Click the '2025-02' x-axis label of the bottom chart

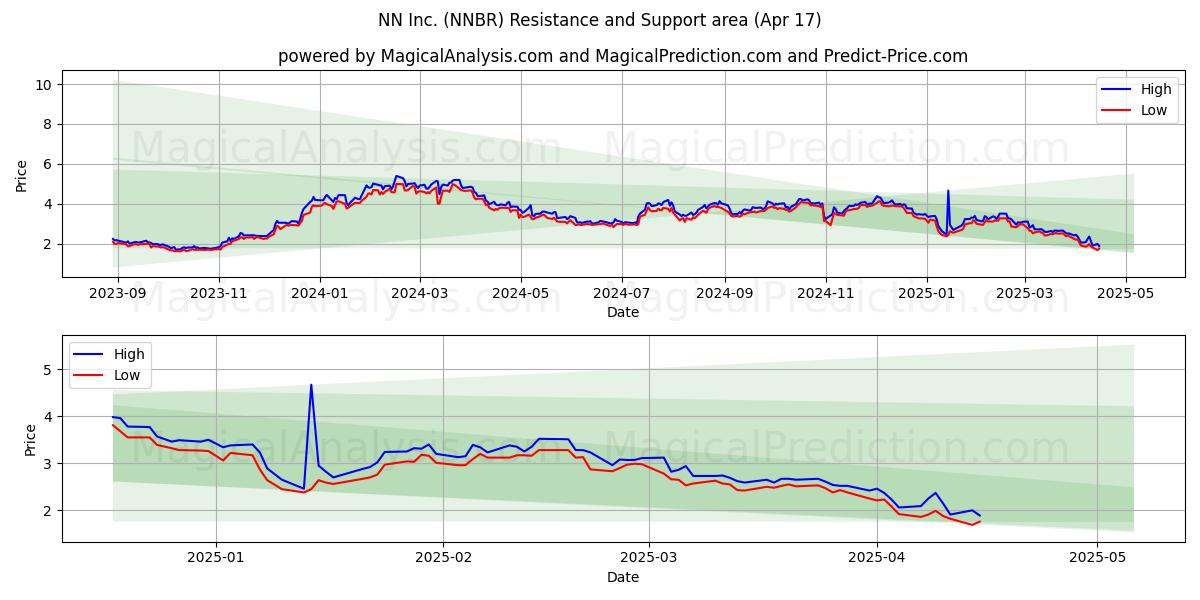click(443, 560)
